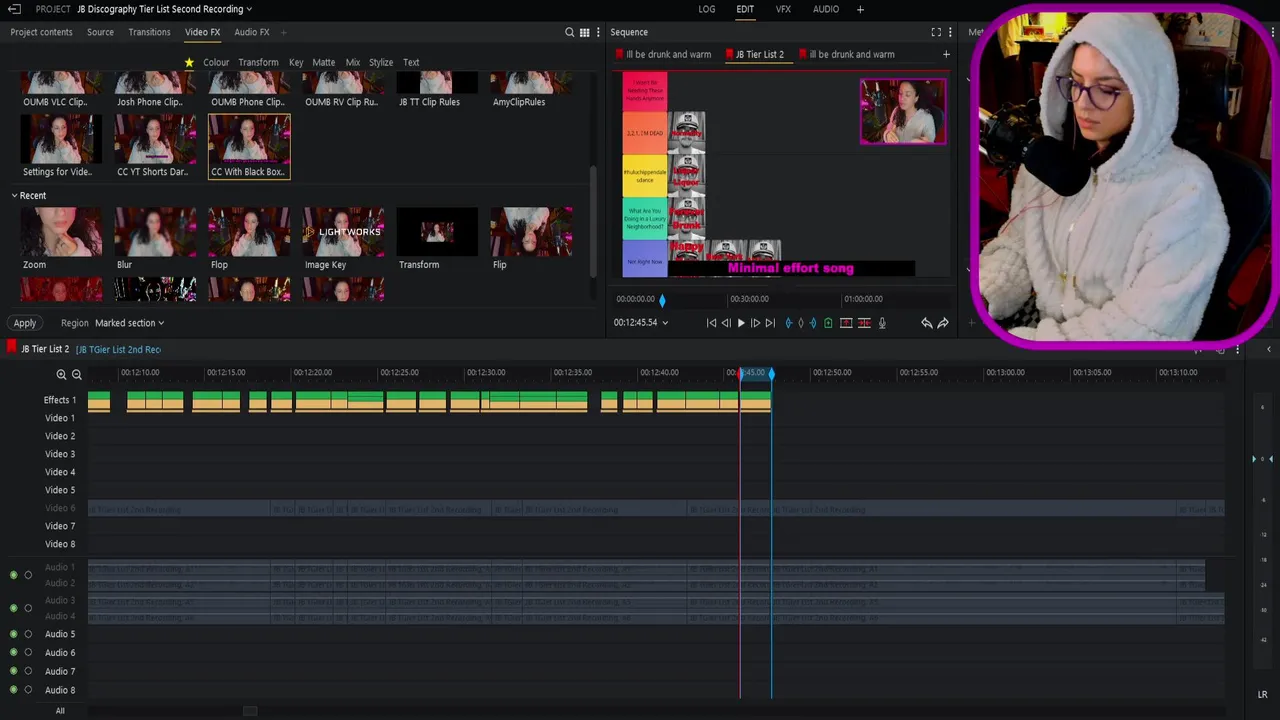Image resolution: width=1280 pixels, height=720 pixels.
Task: Click the timeline horizontal scrollbar thumb
Action: 250,711
